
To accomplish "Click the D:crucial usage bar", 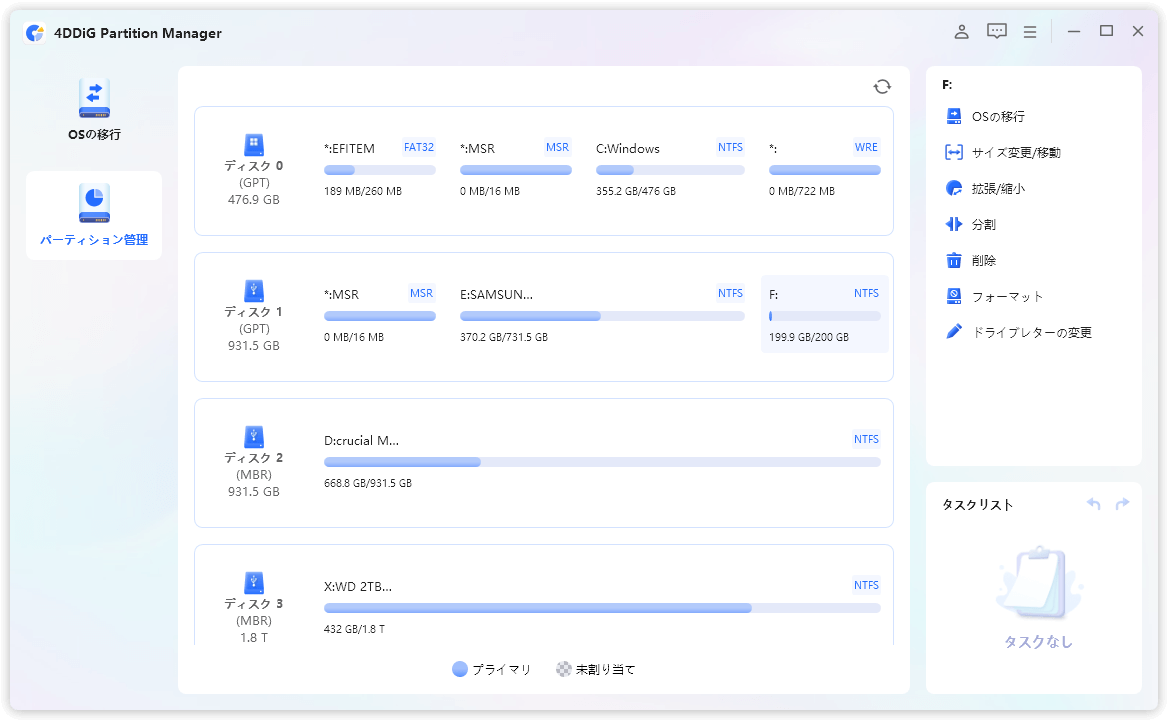I will 602,462.
